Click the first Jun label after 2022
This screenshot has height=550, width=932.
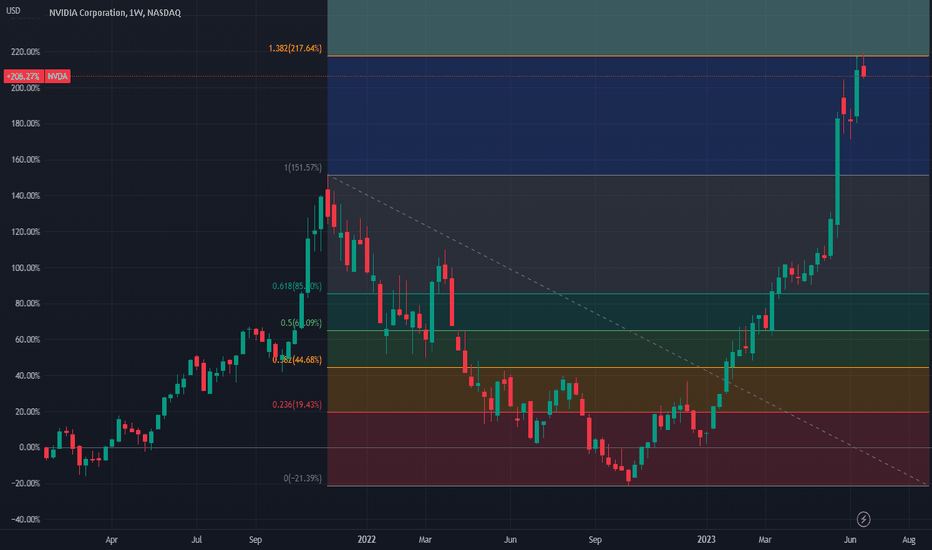510,540
